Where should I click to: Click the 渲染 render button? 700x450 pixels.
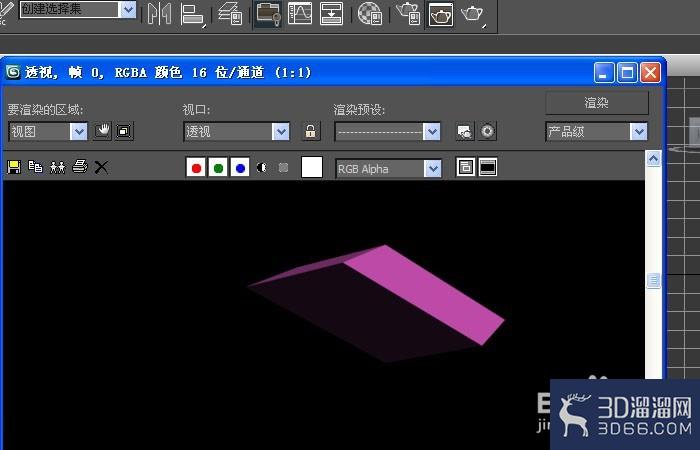(x=597, y=103)
